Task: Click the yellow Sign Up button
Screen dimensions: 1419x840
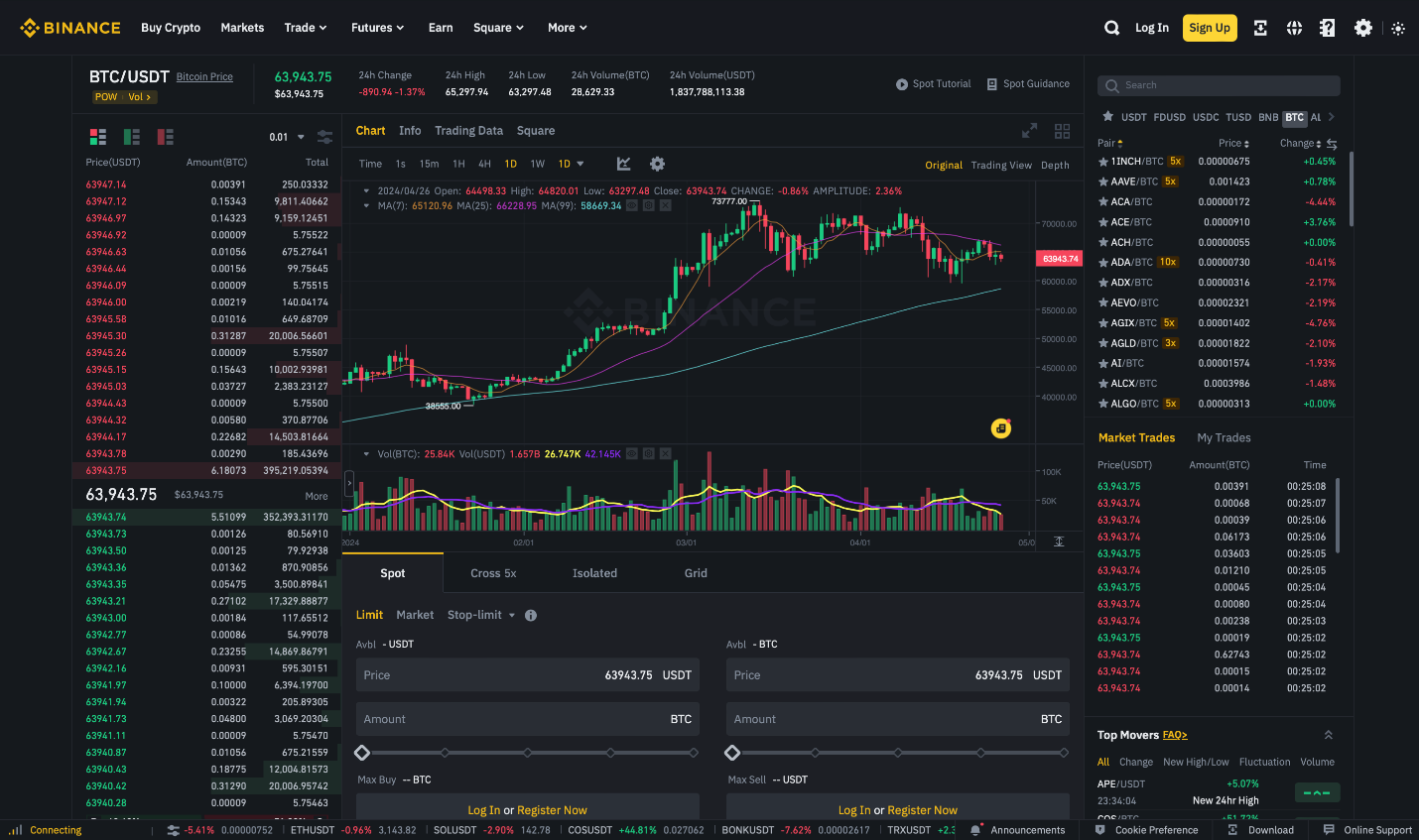Action: click(x=1210, y=28)
